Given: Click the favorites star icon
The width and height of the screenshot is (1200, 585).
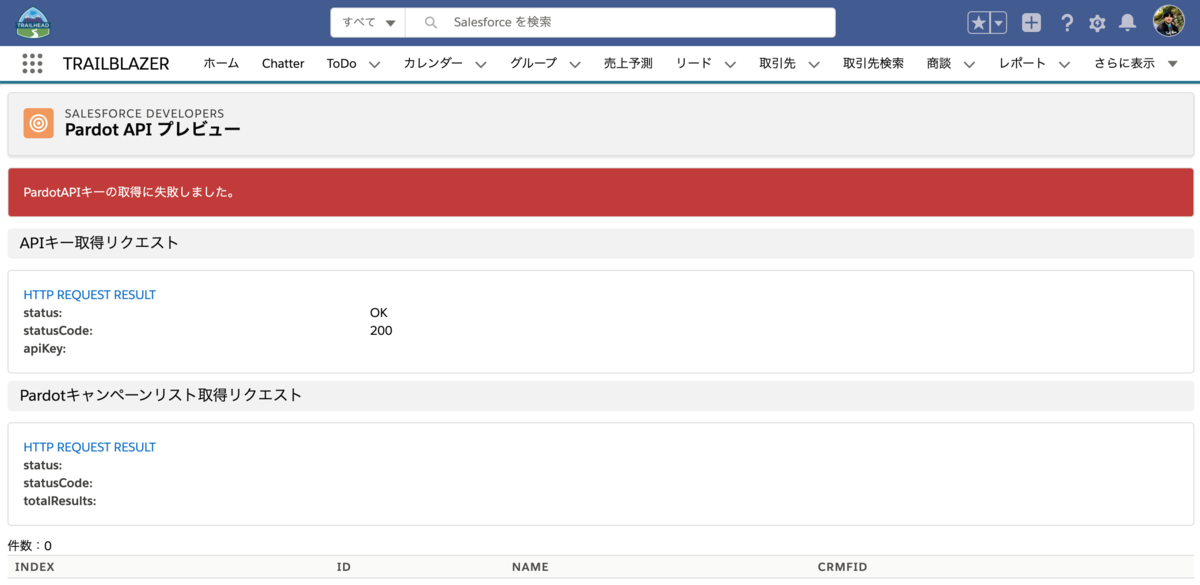Looking at the screenshot, I should [978, 23].
